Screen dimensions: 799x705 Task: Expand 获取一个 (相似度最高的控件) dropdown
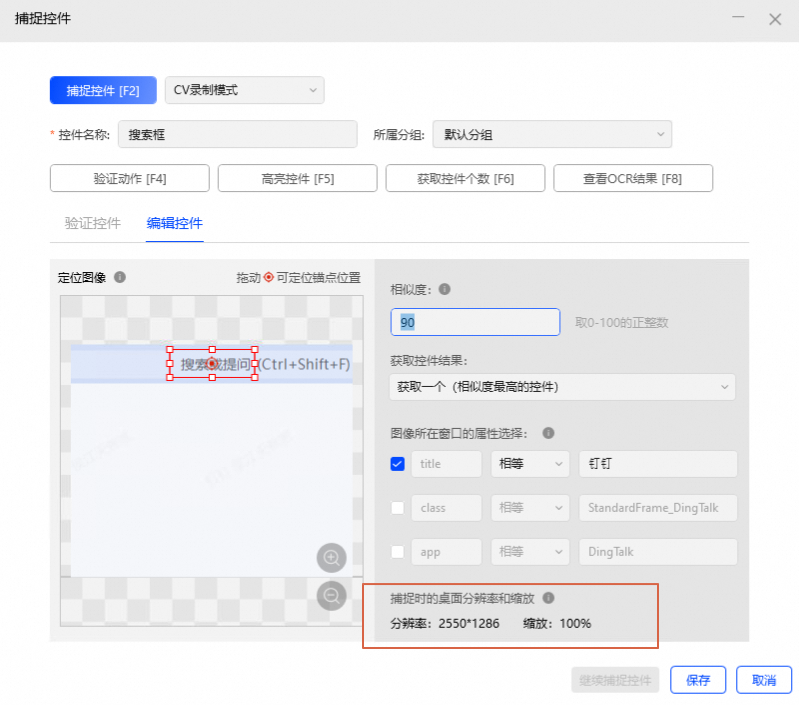click(562, 387)
